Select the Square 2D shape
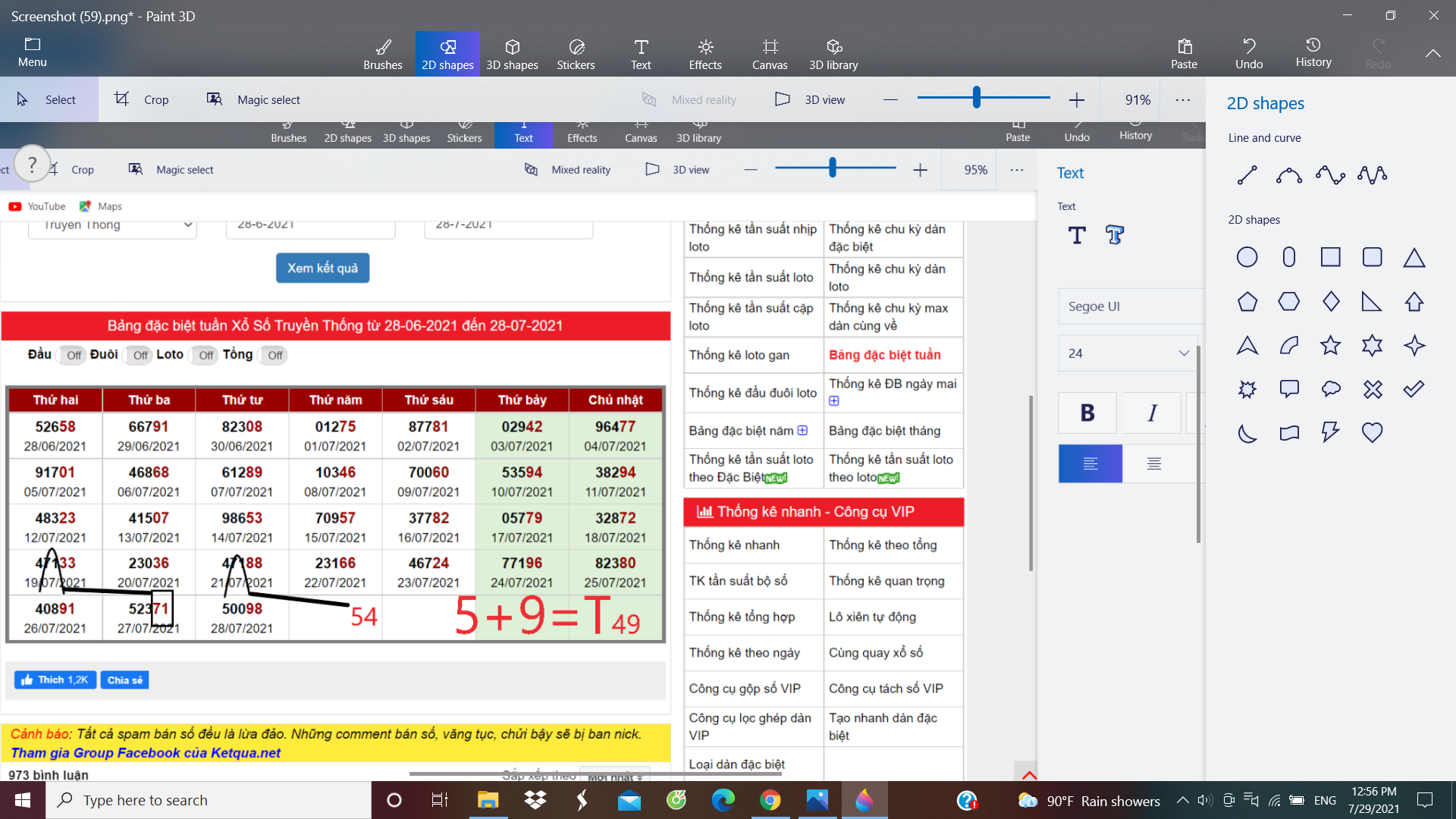Screen dimensions: 1456x819 tap(1331, 257)
